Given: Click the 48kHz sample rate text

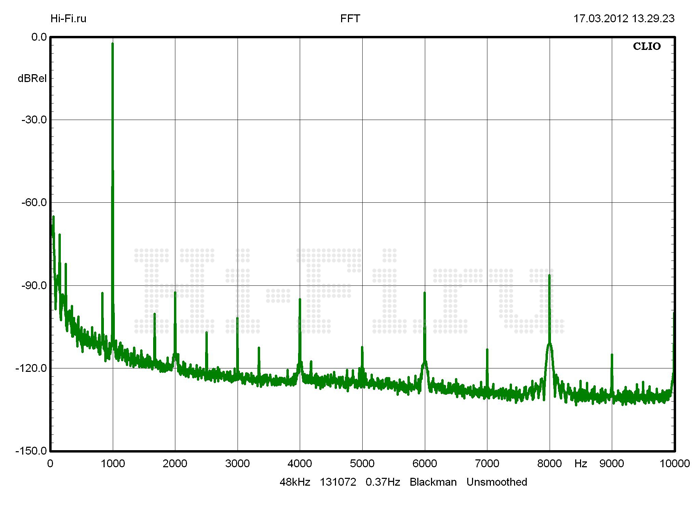Looking at the screenshot, I should click(297, 482).
